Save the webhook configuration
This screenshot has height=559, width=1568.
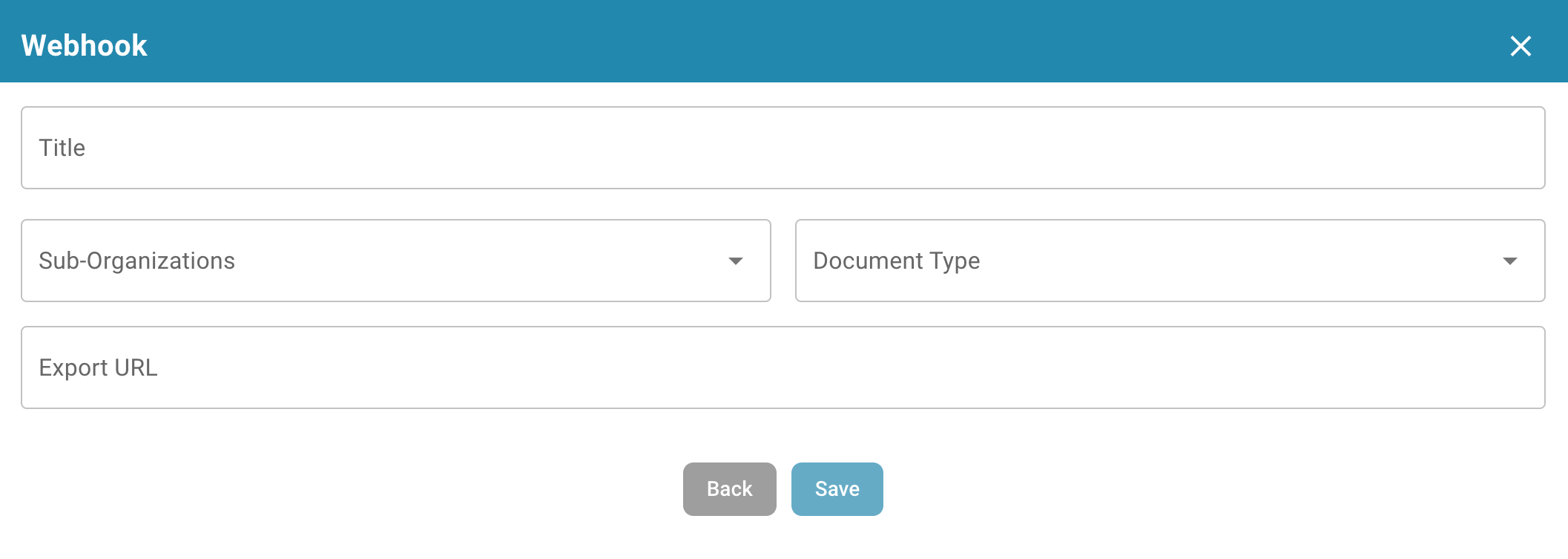point(837,489)
